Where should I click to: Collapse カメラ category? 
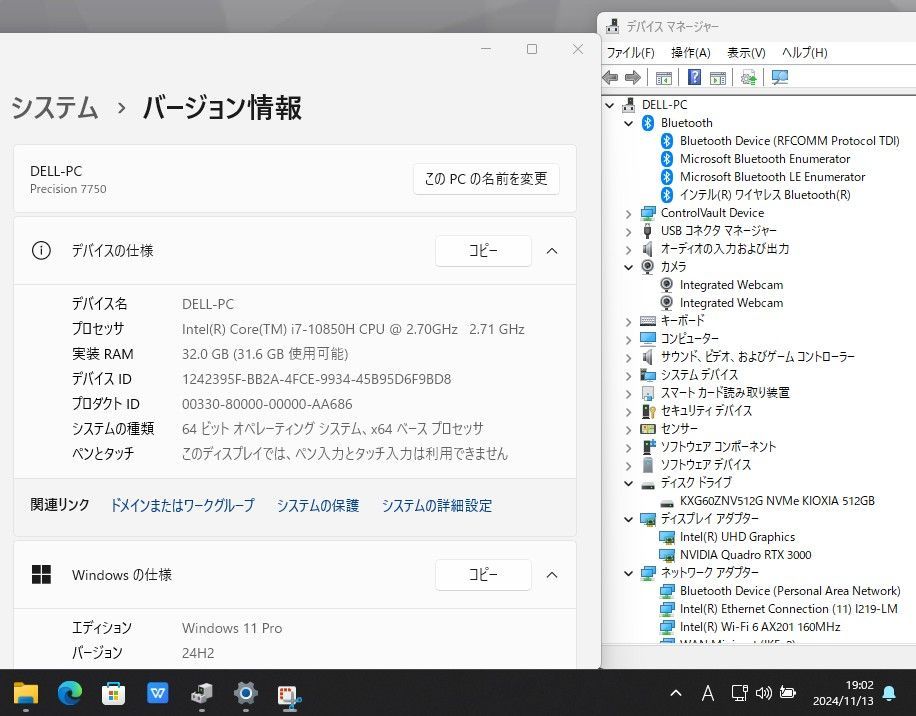tap(629, 267)
